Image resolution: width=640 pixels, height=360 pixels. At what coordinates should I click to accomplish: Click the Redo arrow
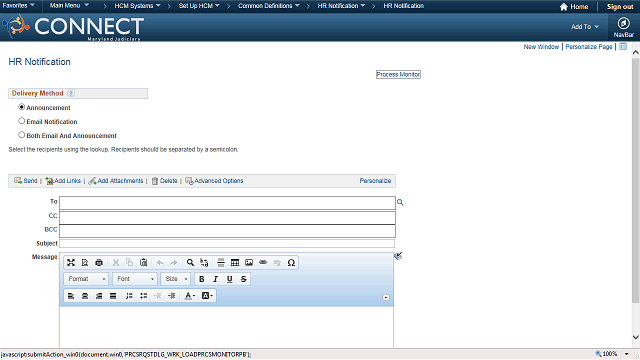[x=174, y=262]
